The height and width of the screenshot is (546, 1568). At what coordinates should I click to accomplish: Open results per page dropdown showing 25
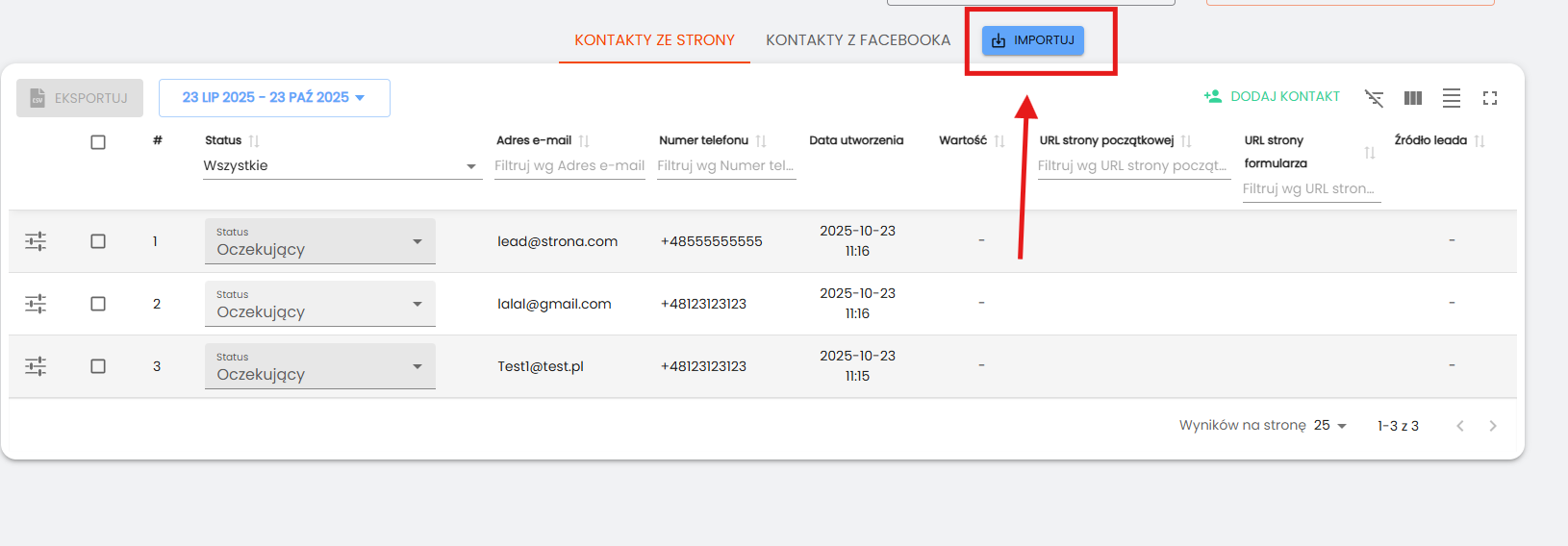[x=1330, y=426]
